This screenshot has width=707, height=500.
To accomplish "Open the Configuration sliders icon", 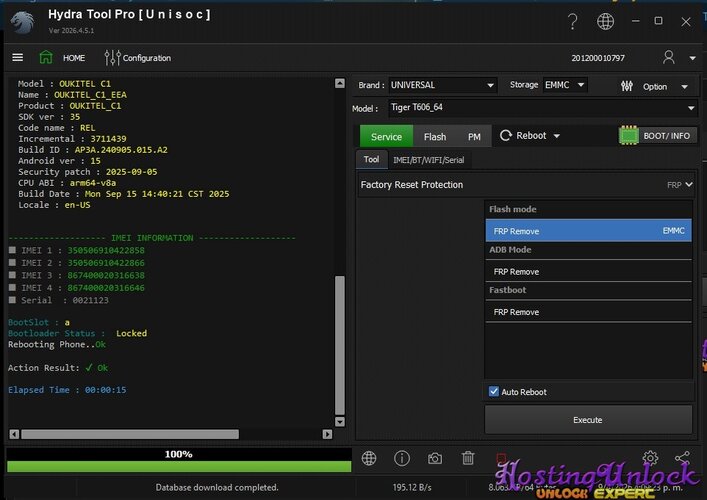I will pyautogui.click(x=112, y=58).
